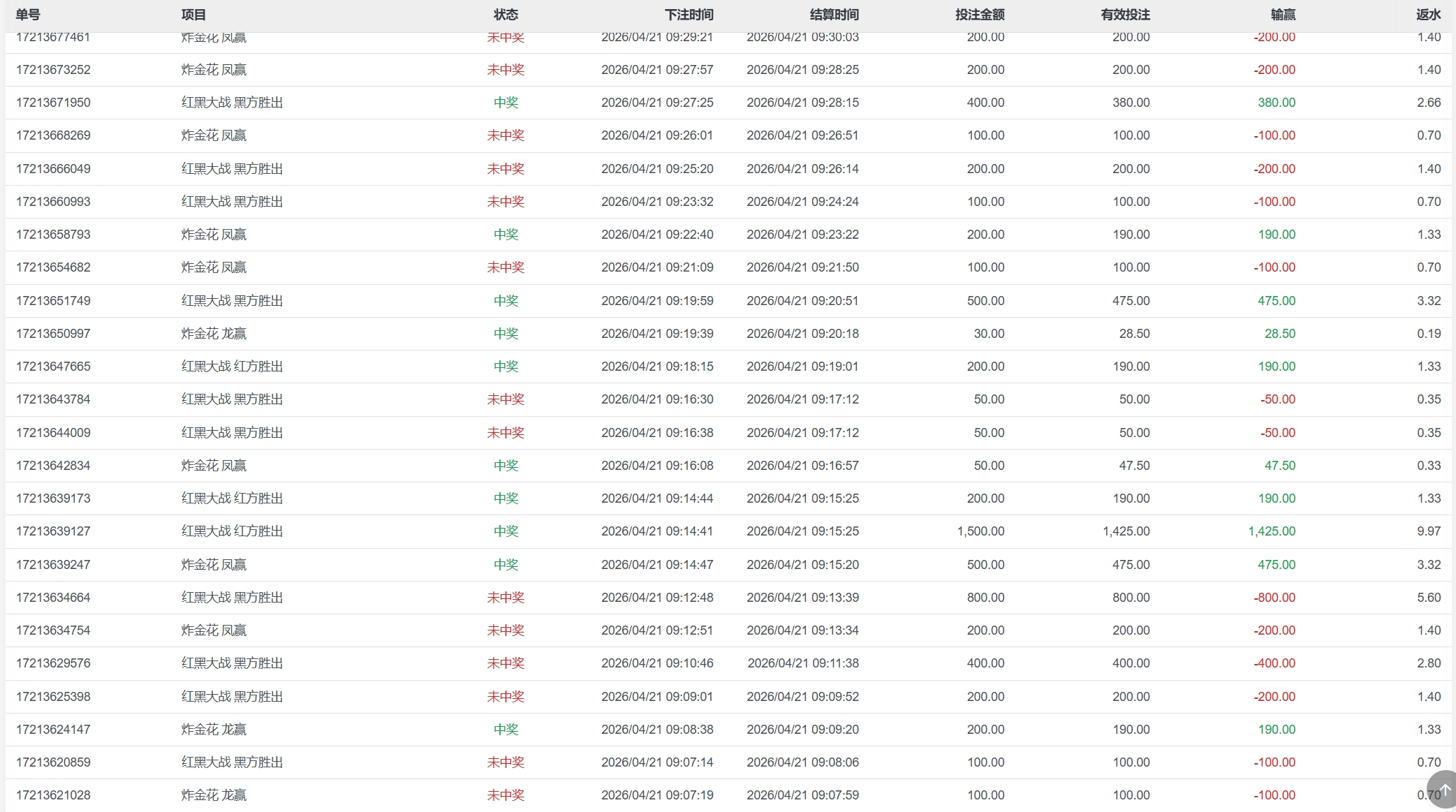Click the 投注金额 column header

point(980,15)
